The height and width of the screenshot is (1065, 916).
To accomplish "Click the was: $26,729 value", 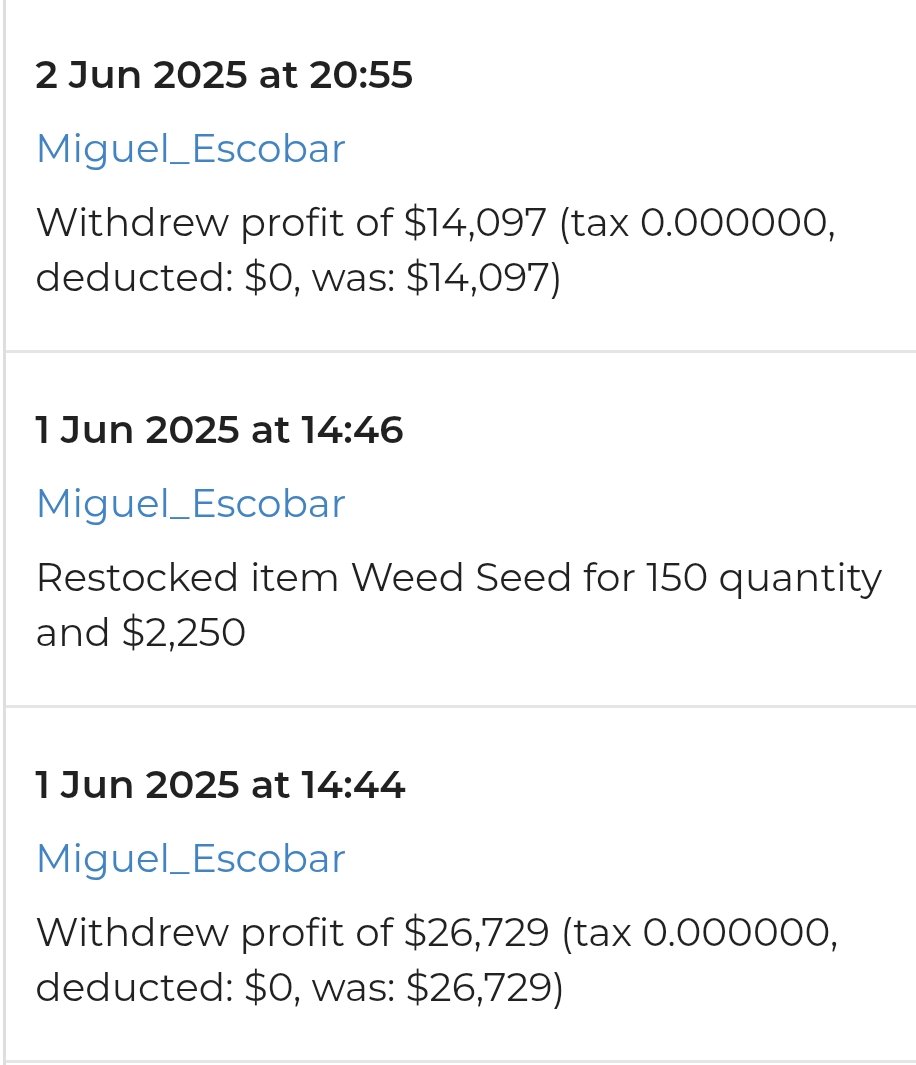I will tap(437, 988).
